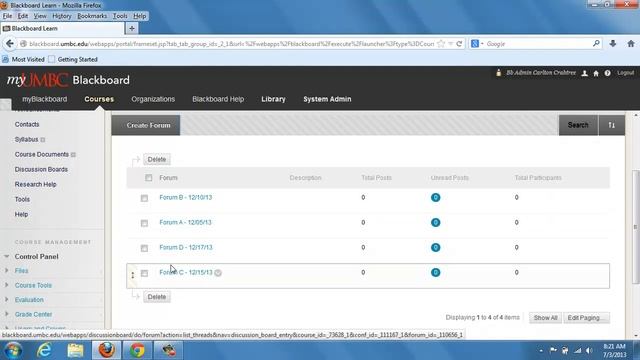The width and height of the screenshot is (640, 360).
Task: Open Windows Explorer folder on taskbar
Action: coord(75,350)
